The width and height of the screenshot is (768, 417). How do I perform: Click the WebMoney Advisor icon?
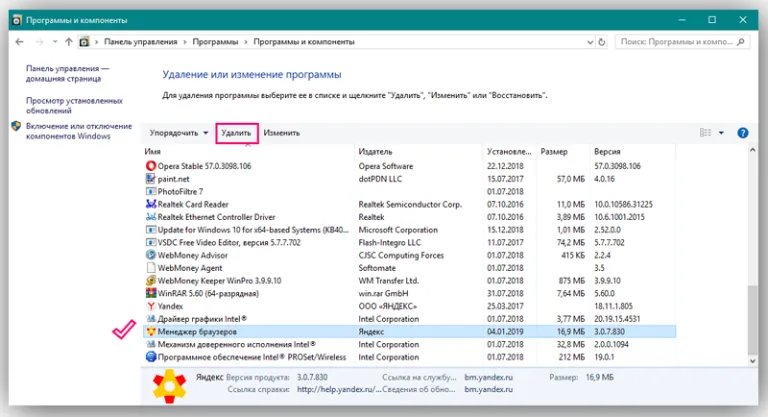pos(151,255)
